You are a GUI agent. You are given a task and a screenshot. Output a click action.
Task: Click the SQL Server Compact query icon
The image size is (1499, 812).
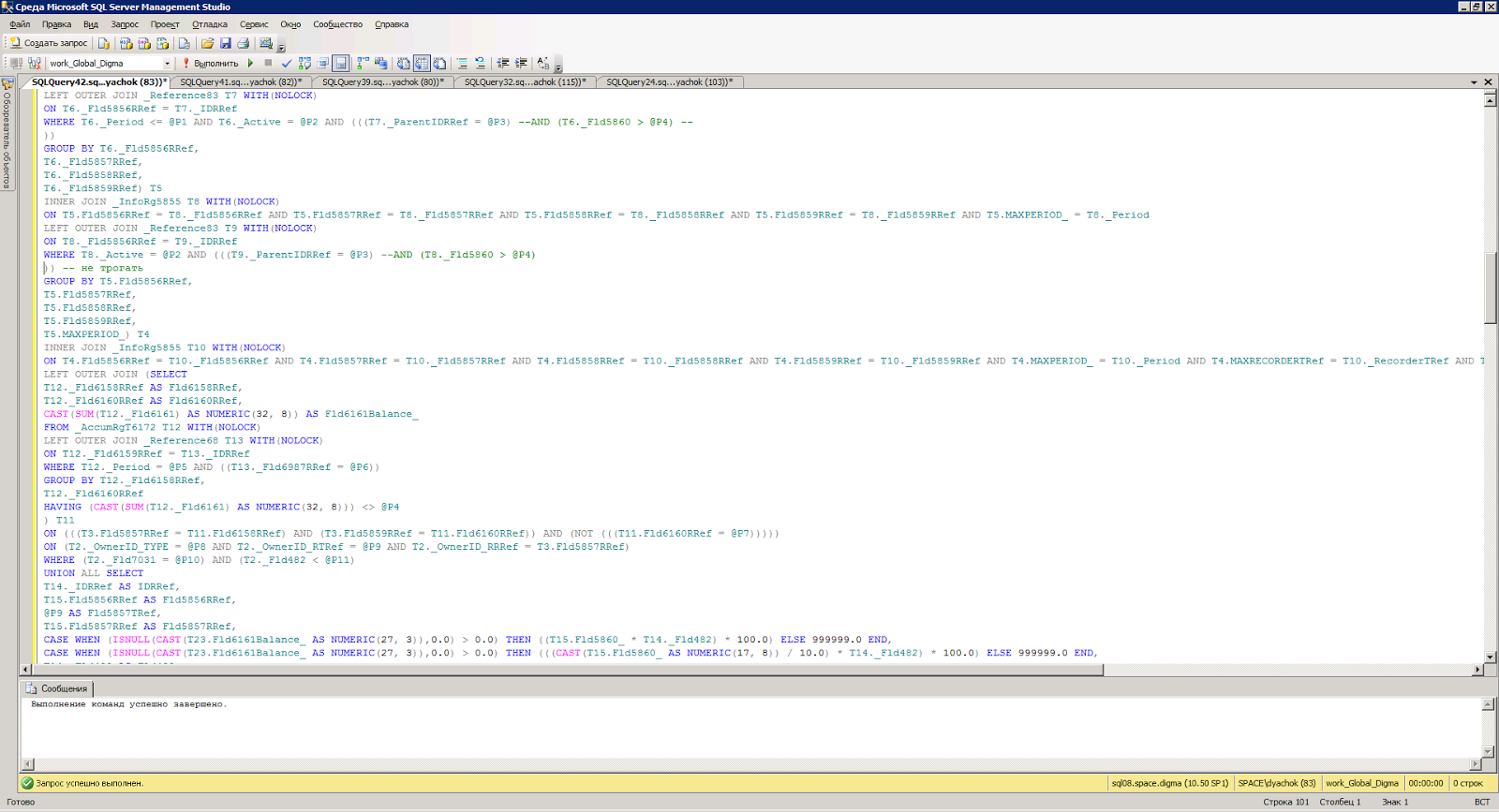coord(184,43)
